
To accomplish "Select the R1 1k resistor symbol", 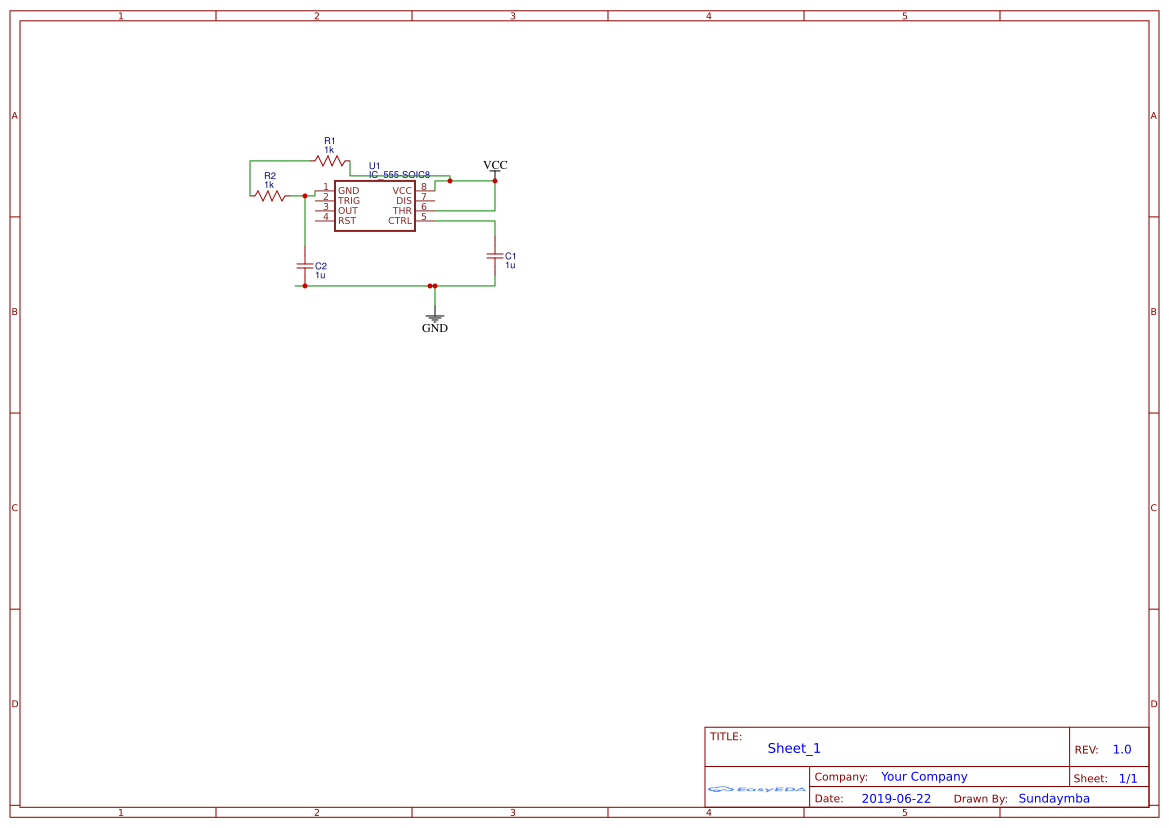I will click(x=331, y=158).
